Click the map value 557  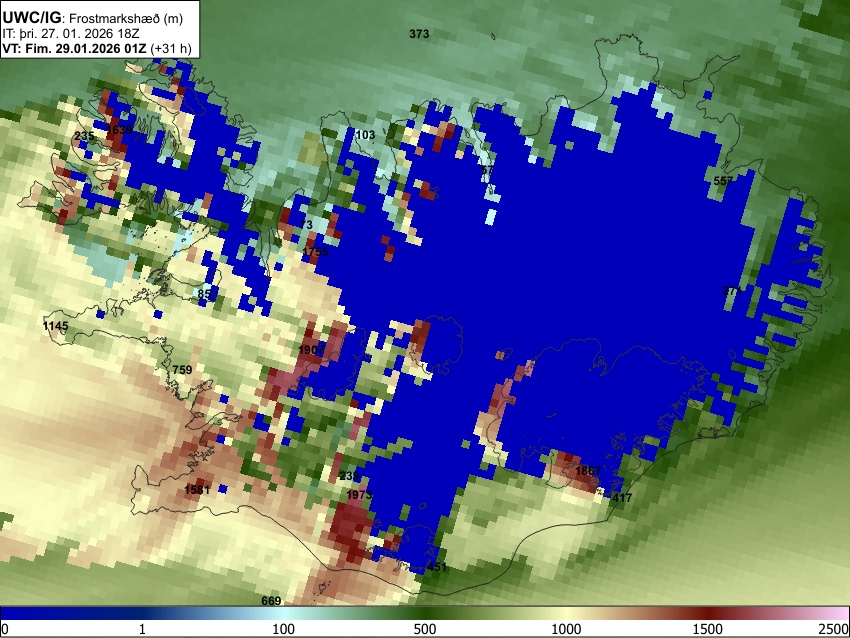[x=723, y=181]
